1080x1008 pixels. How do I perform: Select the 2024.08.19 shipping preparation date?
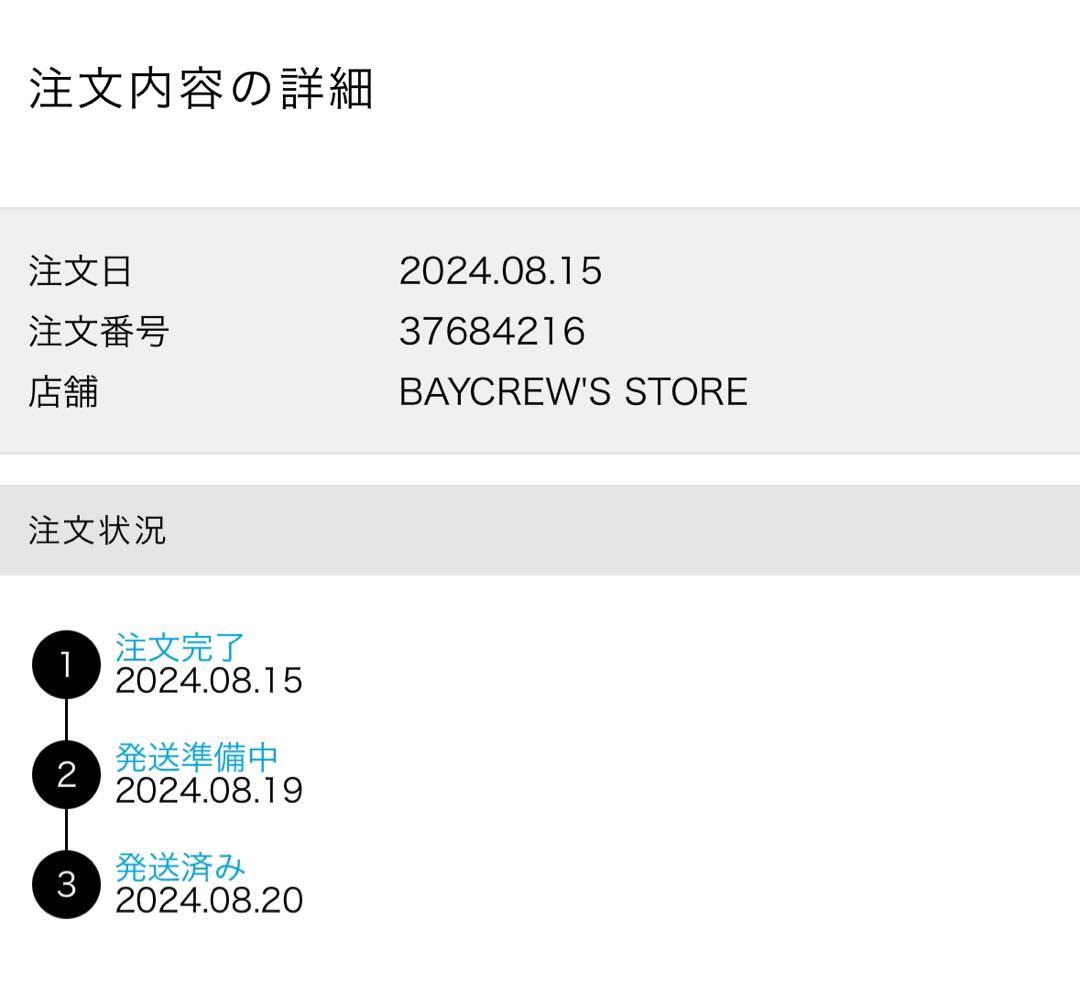(209, 791)
